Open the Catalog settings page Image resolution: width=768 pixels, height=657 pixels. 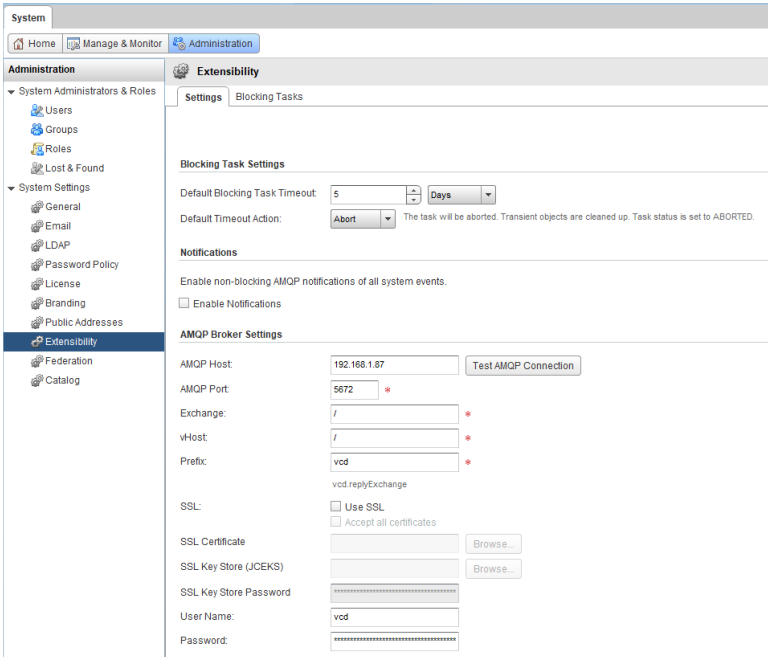[61, 380]
